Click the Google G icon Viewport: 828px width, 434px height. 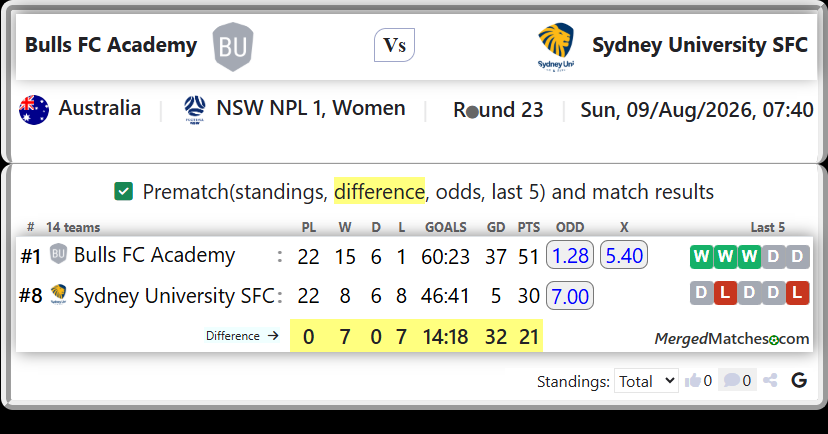799,380
